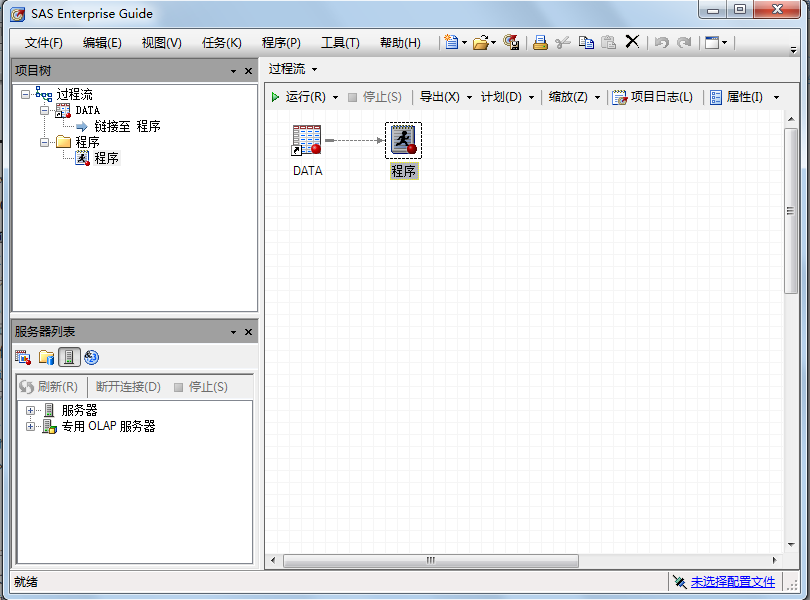This screenshot has width=810, height=600.
Task: Click the Redo arrow icon
Action: tap(684, 42)
